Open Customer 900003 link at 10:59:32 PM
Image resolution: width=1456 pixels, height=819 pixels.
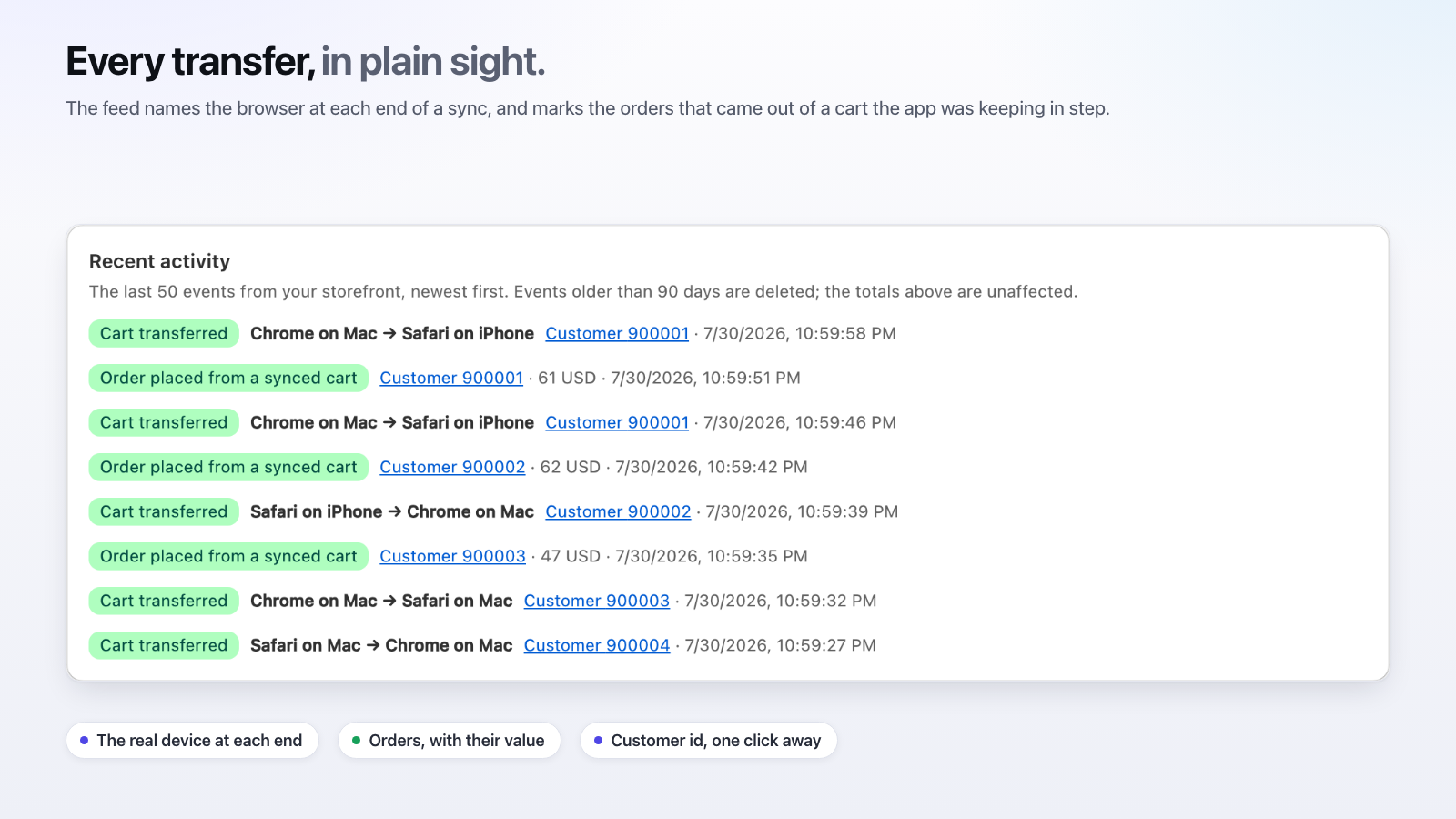[x=597, y=601]
